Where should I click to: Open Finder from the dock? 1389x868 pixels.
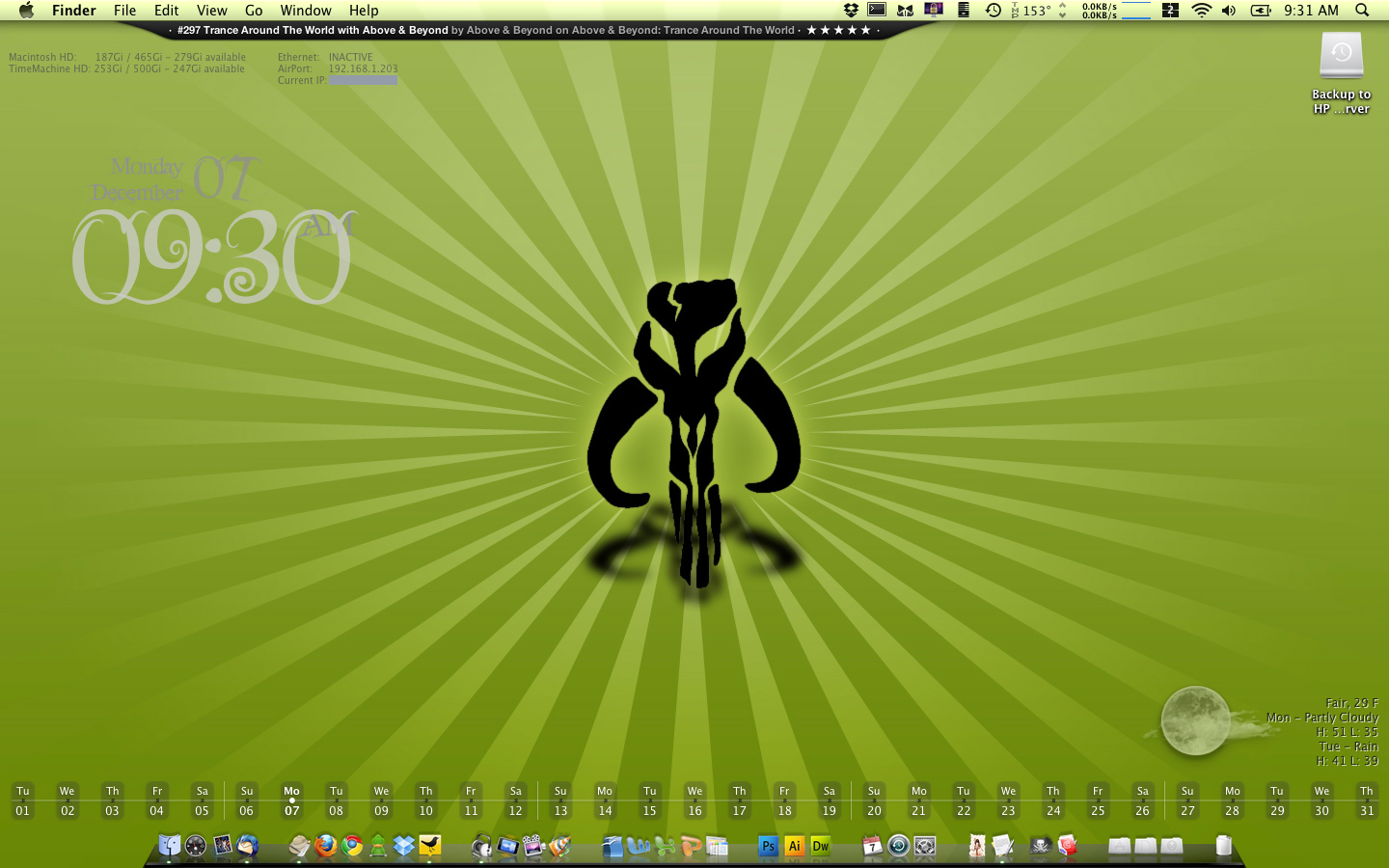coord(170,846)
